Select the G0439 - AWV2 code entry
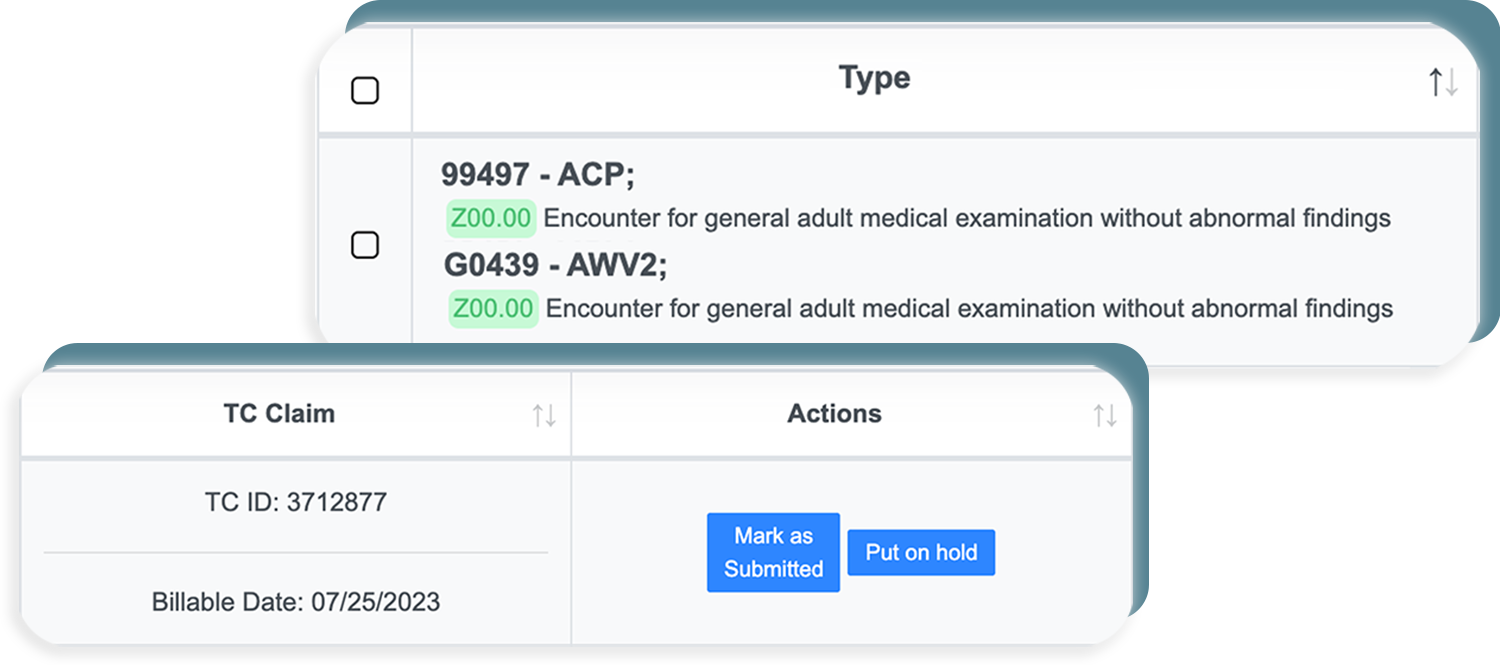1500x665 pixels. (x=555, y=265)
